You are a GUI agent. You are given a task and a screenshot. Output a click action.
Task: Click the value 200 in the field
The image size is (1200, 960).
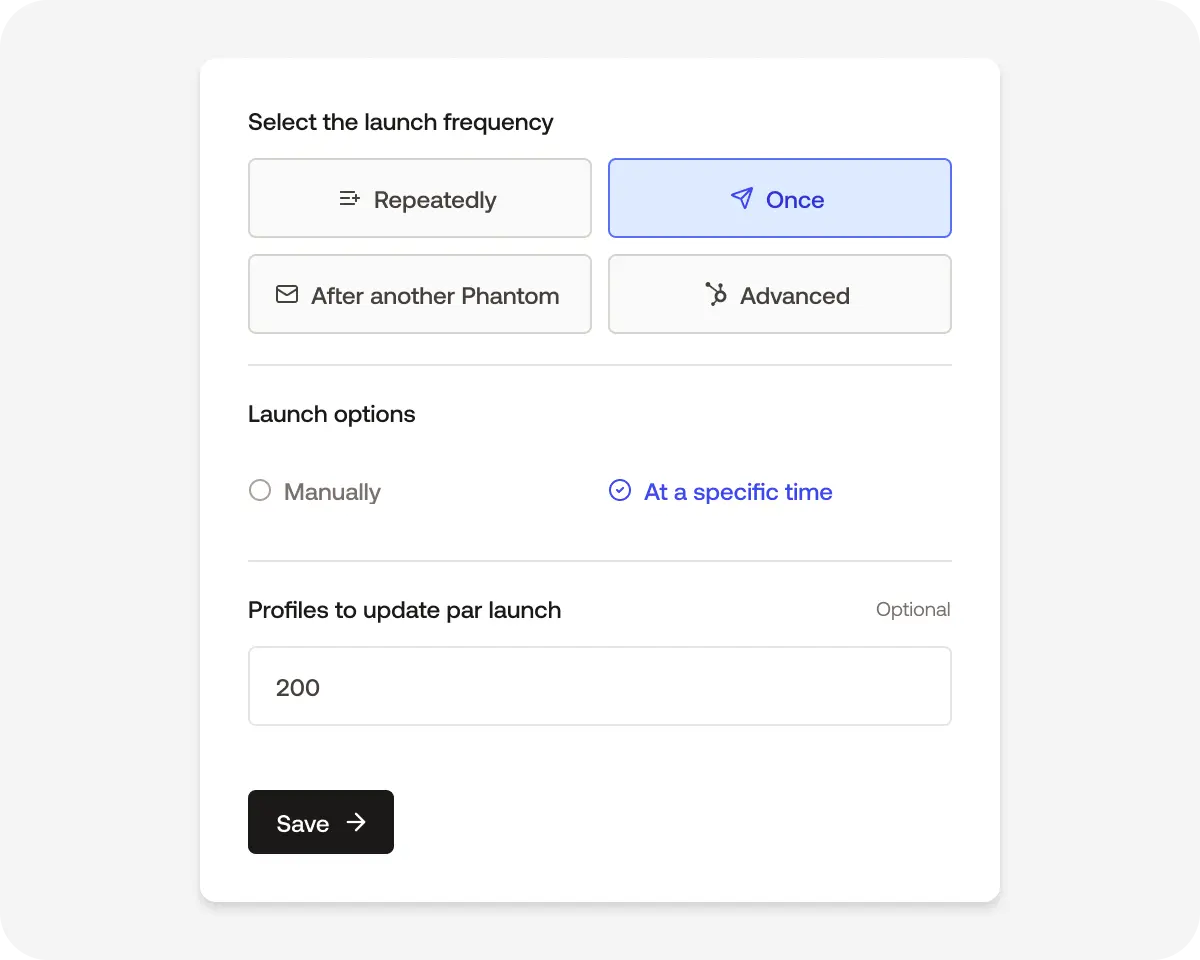point(298,687)
